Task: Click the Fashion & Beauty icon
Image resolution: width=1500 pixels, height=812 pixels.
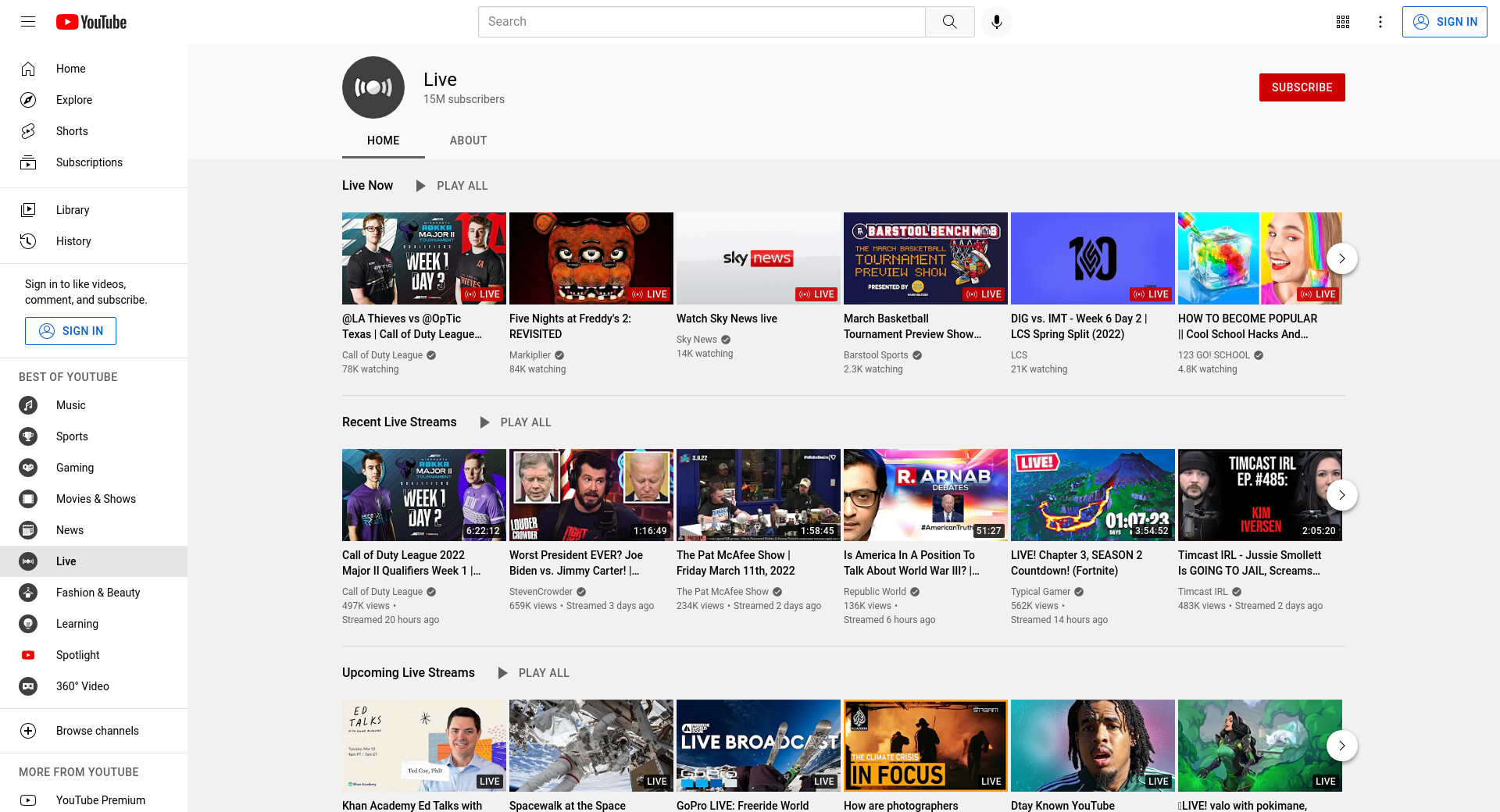Action: (x=28, y=593)
